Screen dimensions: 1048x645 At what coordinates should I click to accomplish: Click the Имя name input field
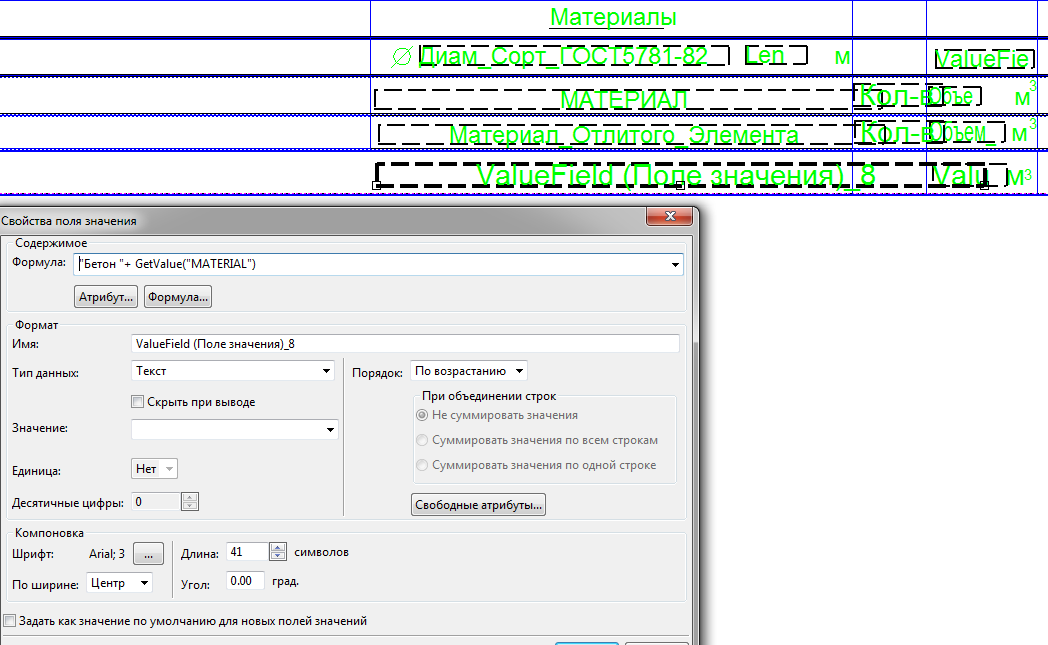404,343
